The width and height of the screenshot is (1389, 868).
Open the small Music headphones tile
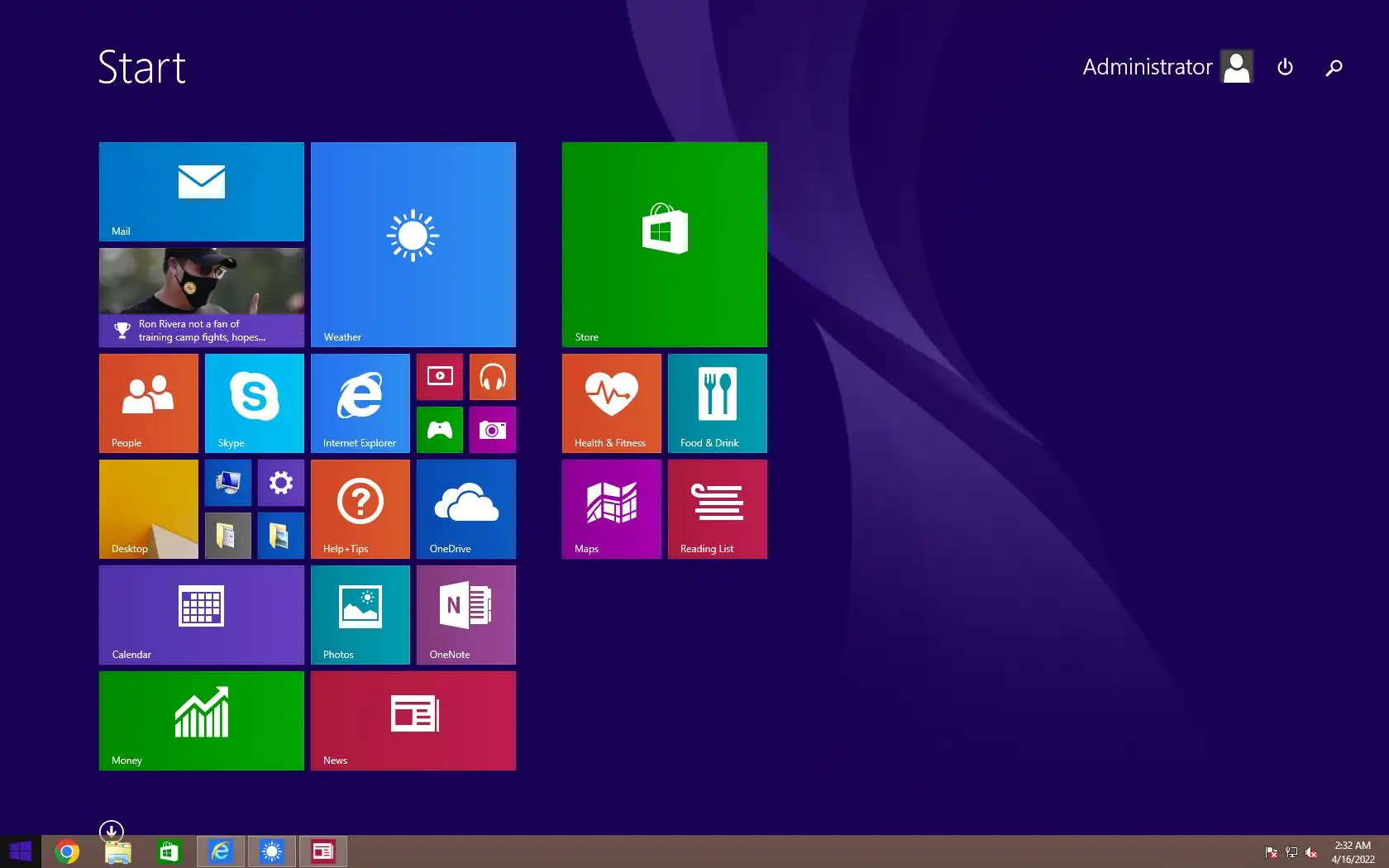(x=493, y=377)
